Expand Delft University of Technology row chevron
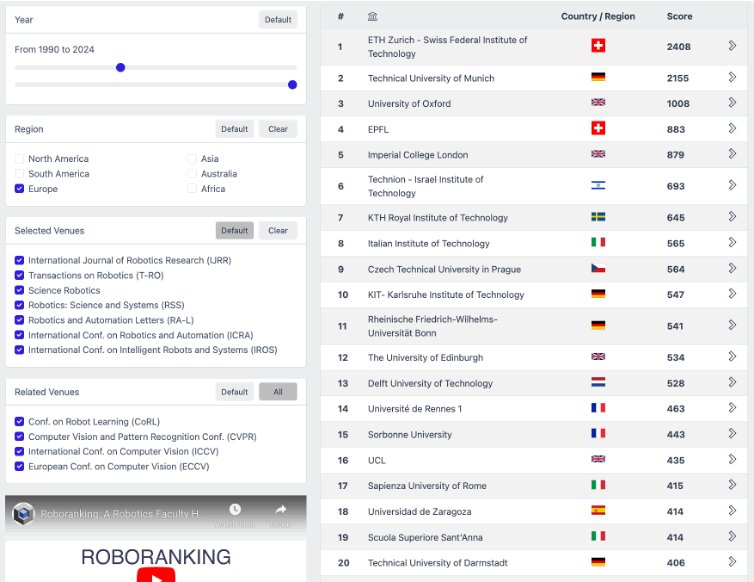This screenshot has height=582, width=754. pyautogui.click(x=732, y=382)
